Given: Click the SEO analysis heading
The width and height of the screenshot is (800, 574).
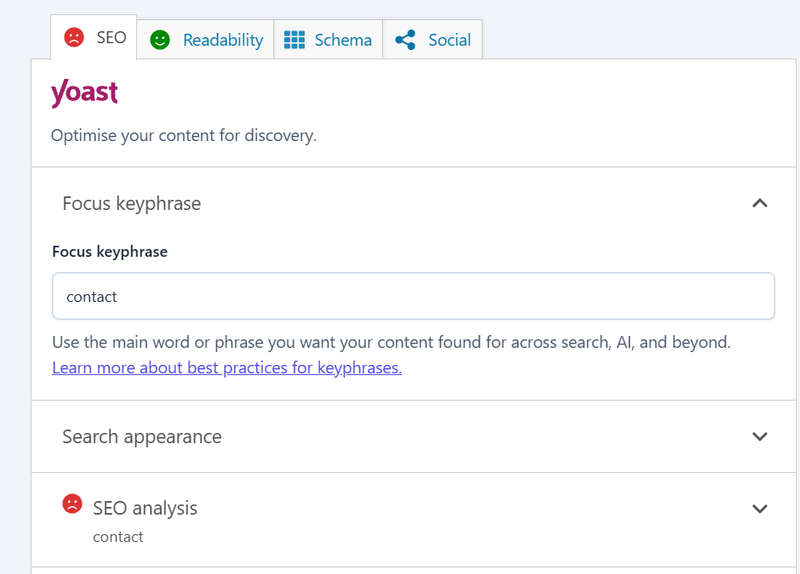Looking at the screenshot, I should pos(145,508).
